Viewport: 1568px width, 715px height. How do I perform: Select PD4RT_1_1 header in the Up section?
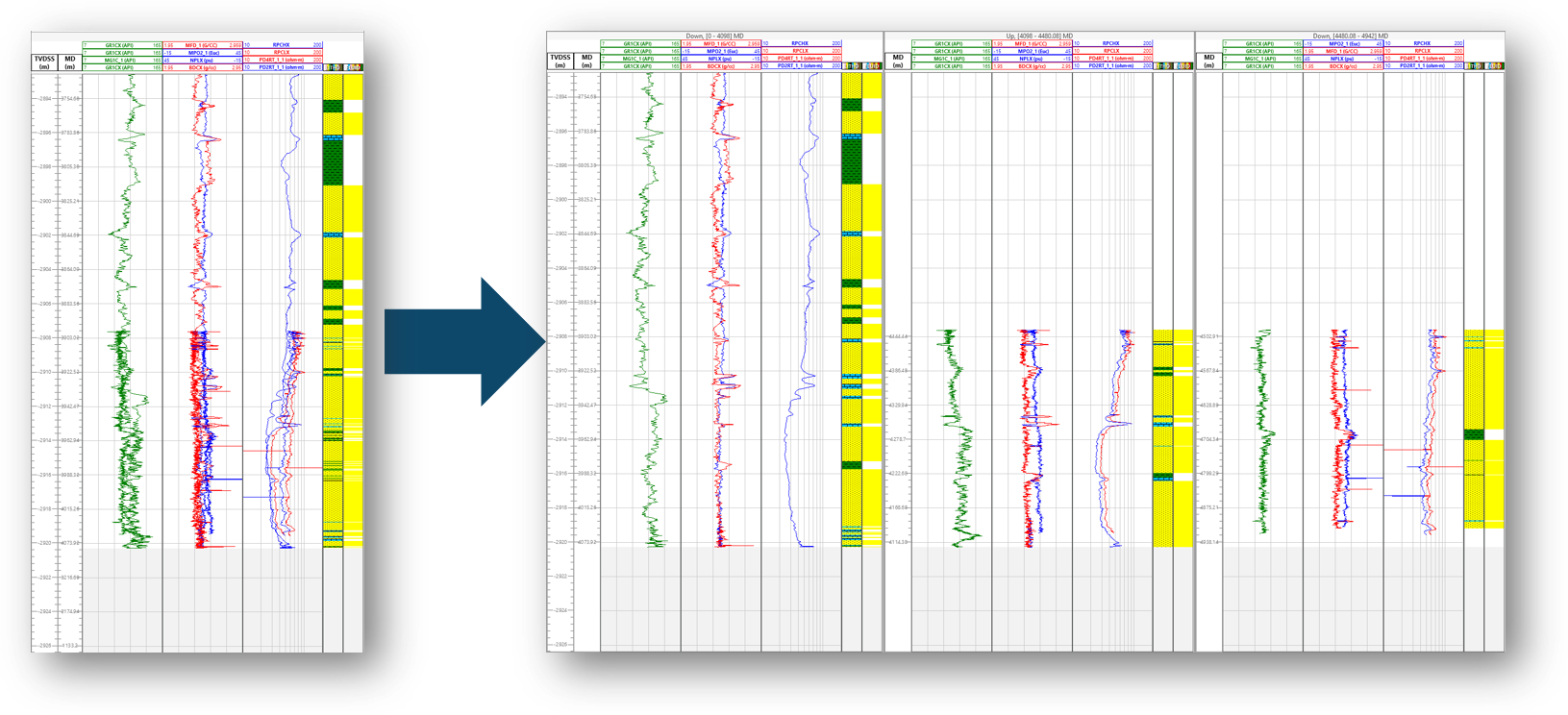pyautogui.click(x=1112, y=59)
